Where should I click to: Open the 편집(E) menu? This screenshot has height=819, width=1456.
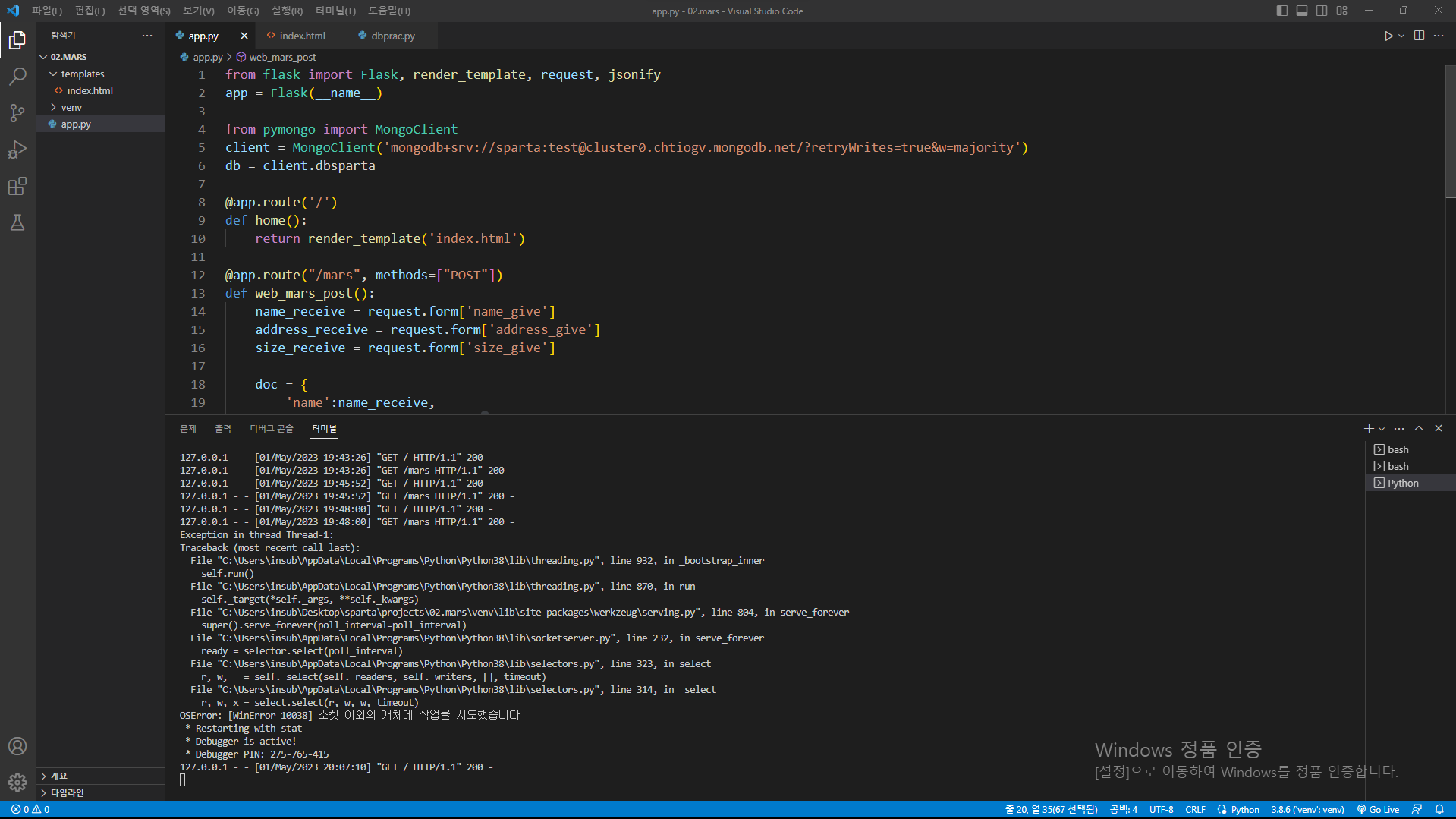coord(90,11)
